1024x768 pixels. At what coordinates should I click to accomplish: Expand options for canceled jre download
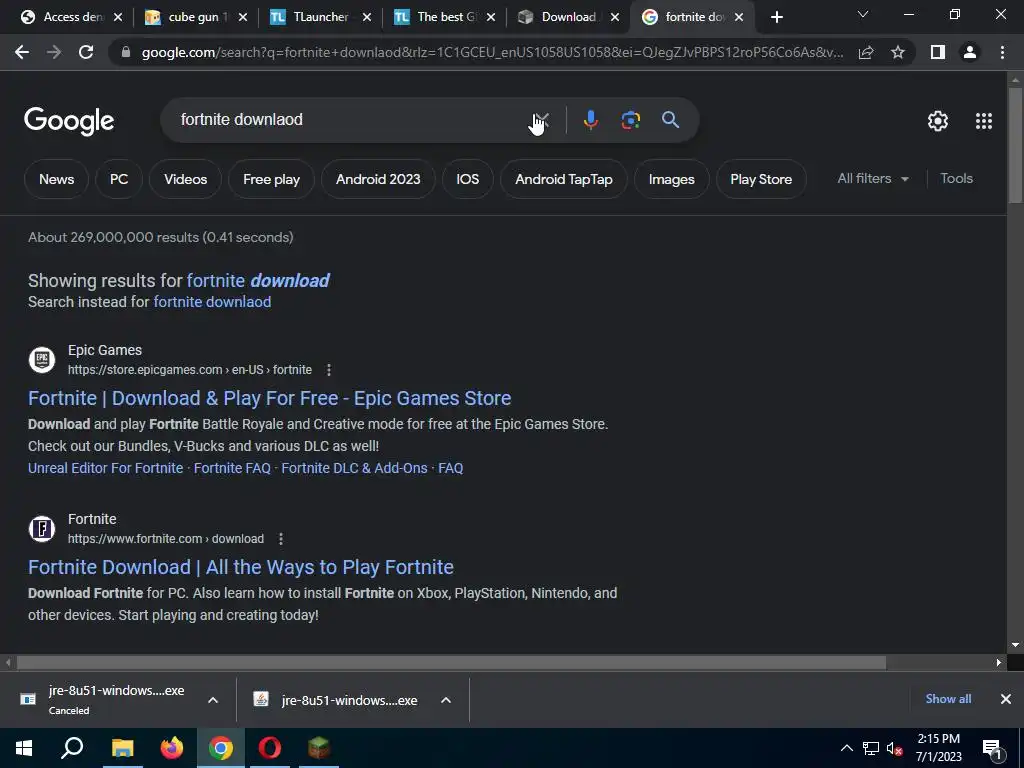tap(213, 700)
